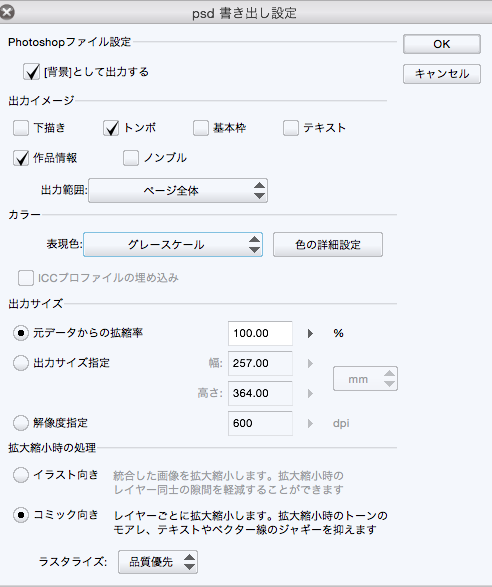Image resolution: width=492 pixels, height=587 pixels.
Task: Open the ラスタライズ 品質優先 dropdown
Action: point(158,562)
